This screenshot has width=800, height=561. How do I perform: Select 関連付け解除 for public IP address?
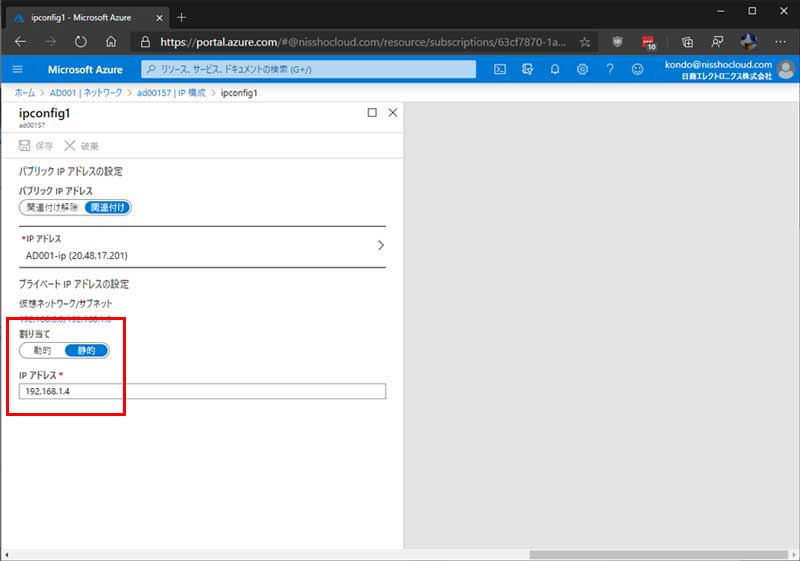click(x=52, y=207)
